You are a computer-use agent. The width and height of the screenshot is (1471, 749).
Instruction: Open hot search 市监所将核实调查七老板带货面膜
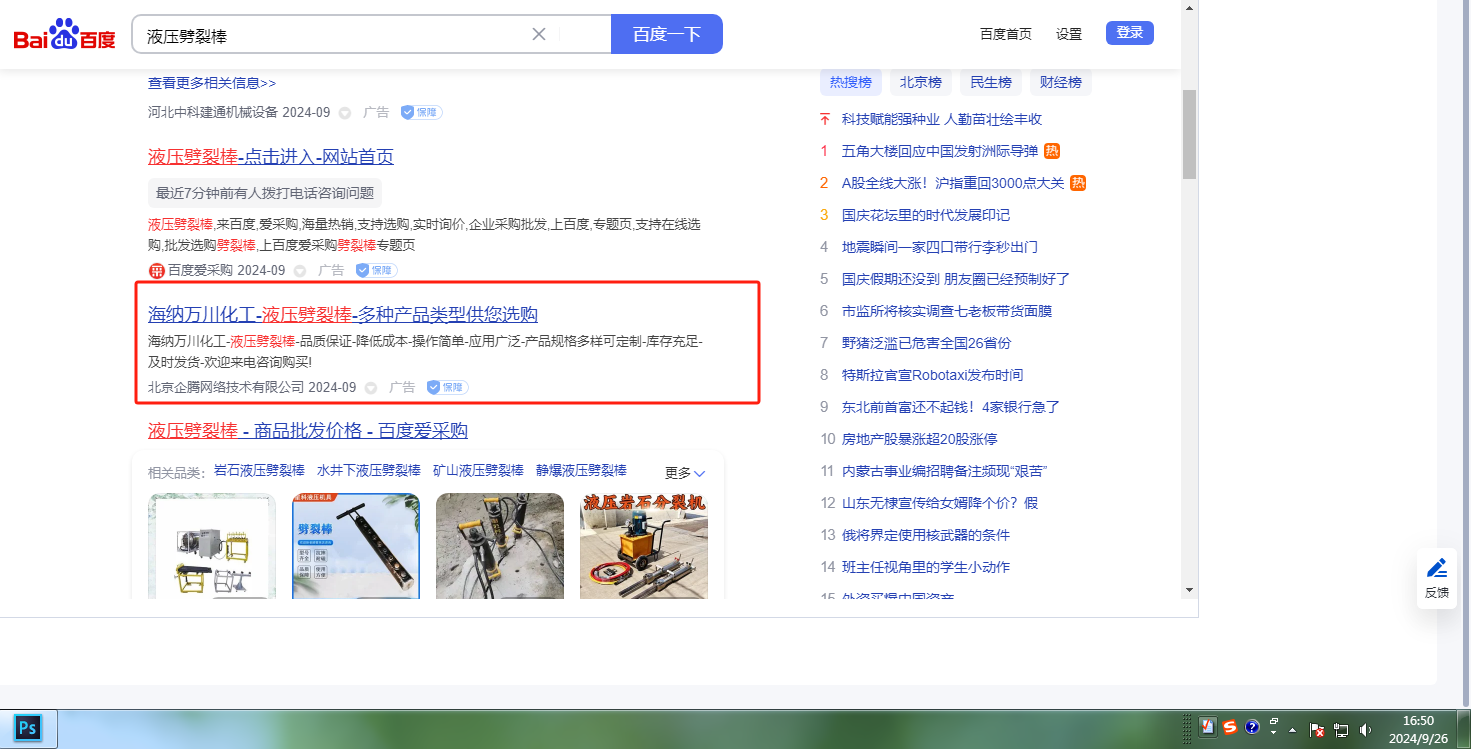(947, 311)
